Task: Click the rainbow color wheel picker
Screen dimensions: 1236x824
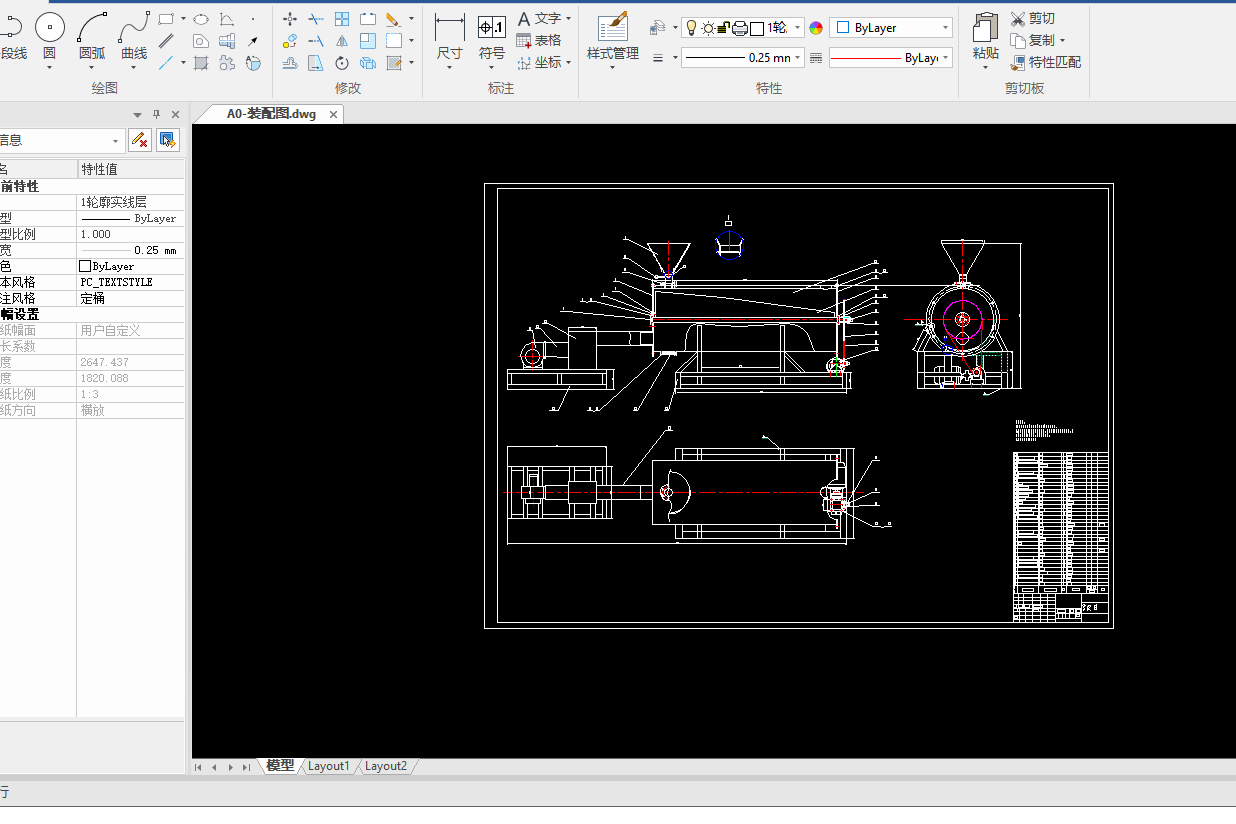Action: [x=816, y=28]
